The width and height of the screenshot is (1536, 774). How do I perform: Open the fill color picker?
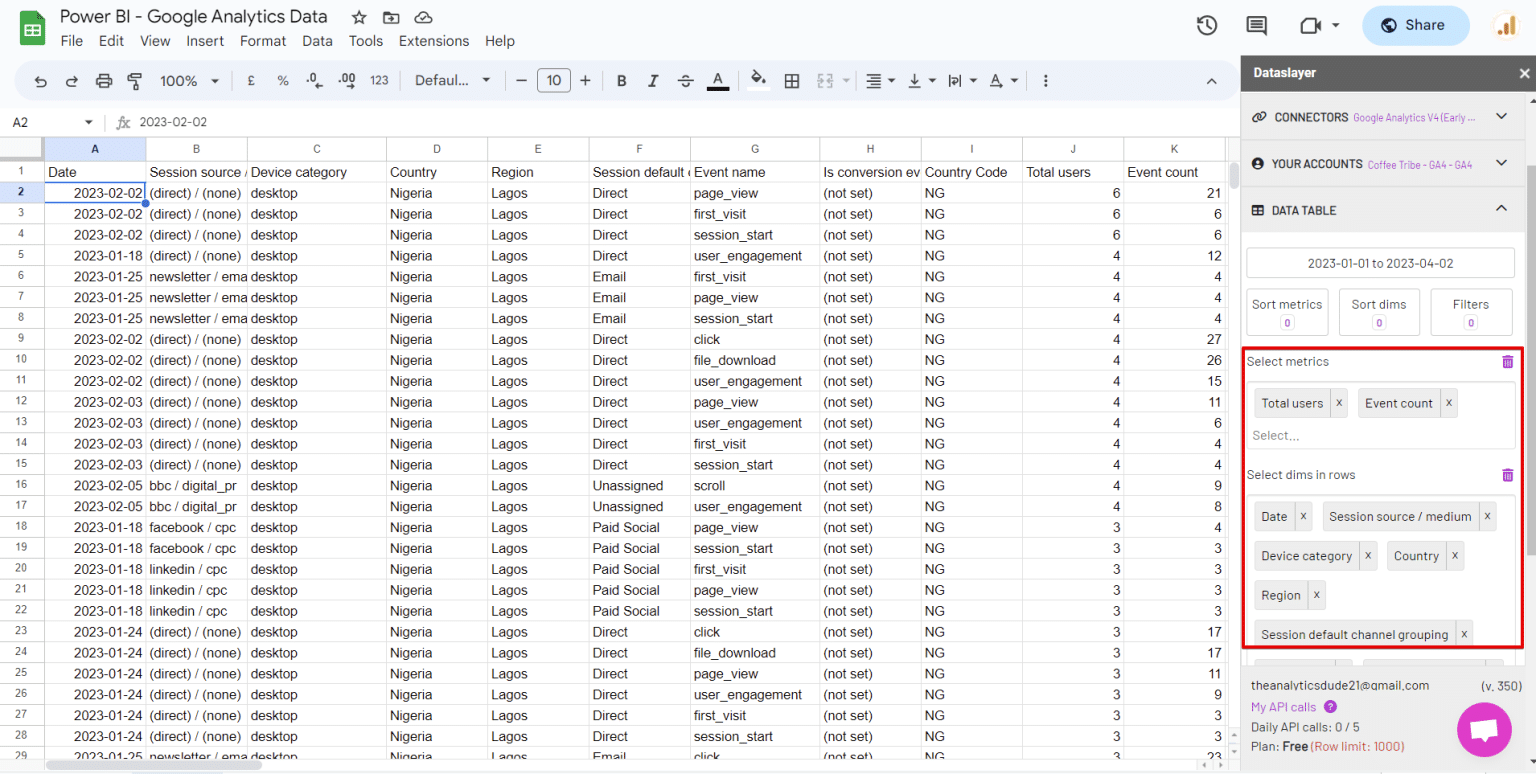(758, 80)
